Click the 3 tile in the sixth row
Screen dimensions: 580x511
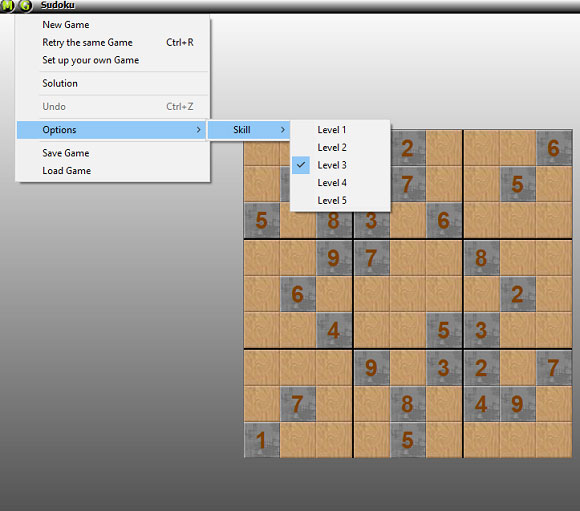(481, 330)
